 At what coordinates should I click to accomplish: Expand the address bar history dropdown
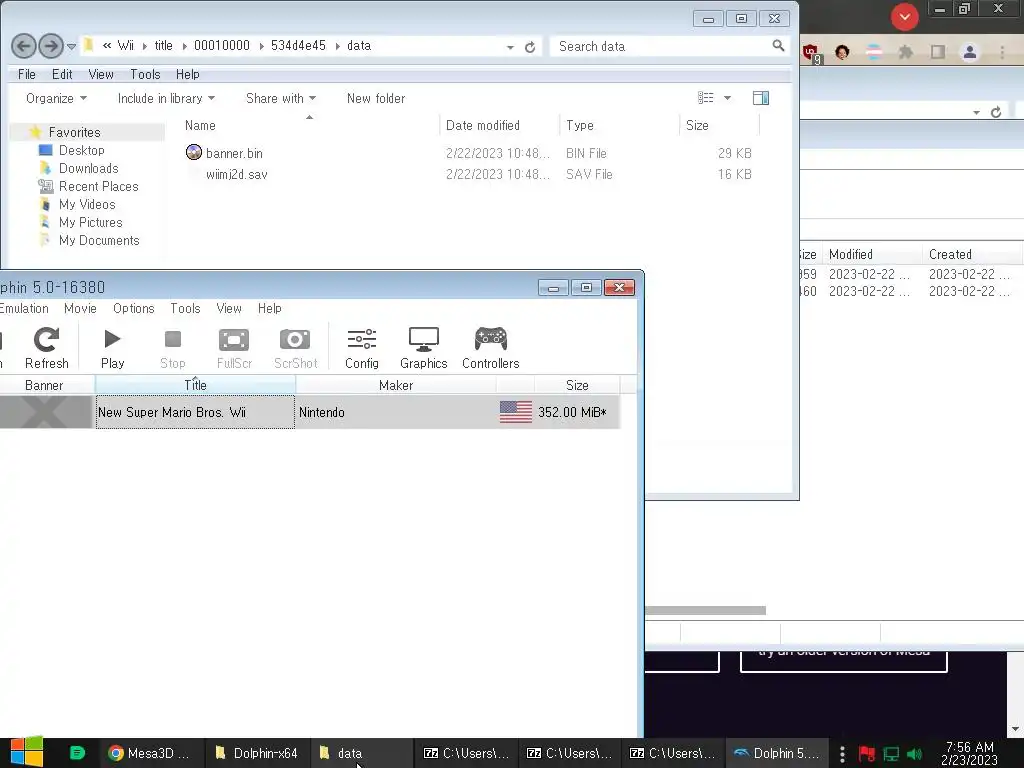[510, 47]
